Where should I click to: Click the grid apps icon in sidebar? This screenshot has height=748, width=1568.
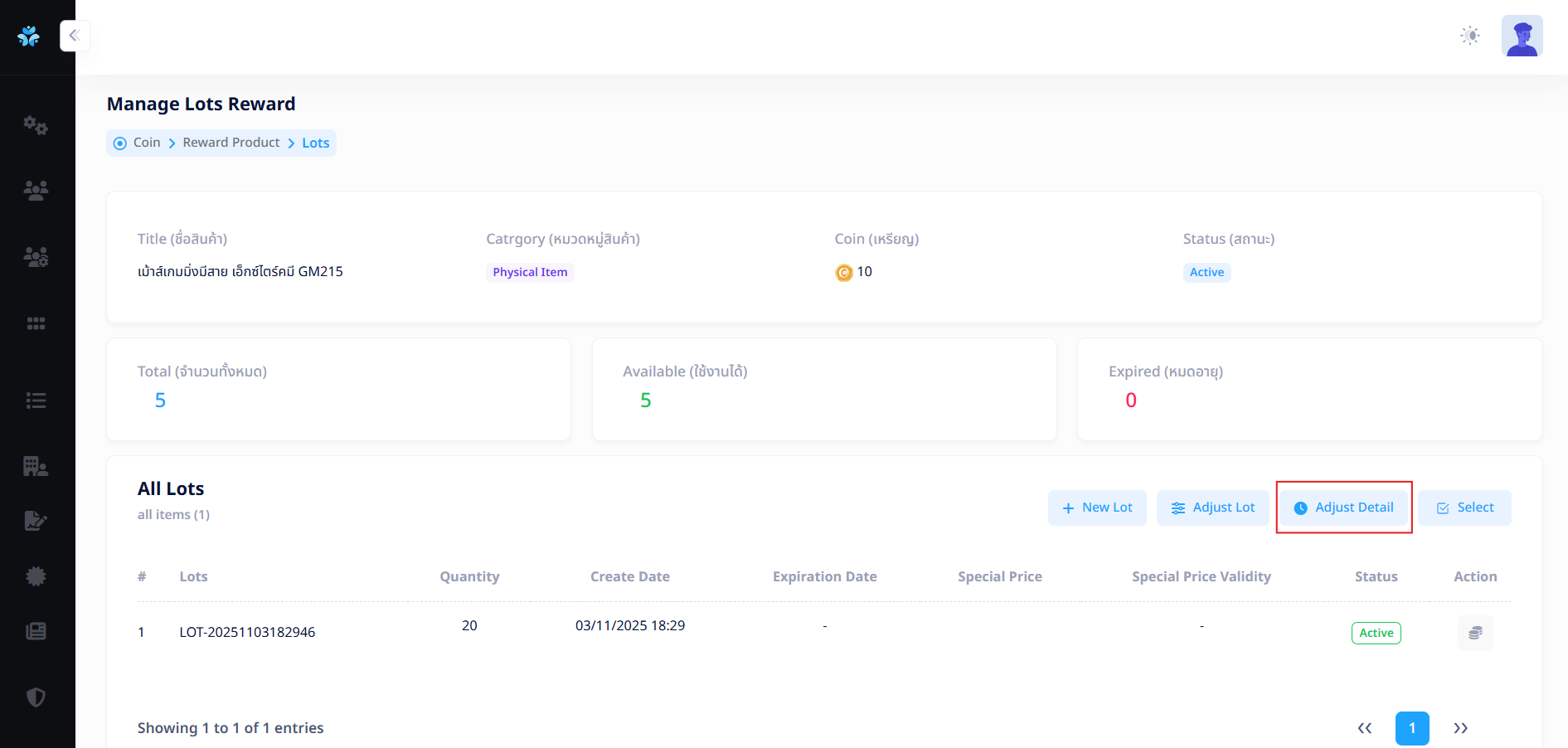[36, 323]
